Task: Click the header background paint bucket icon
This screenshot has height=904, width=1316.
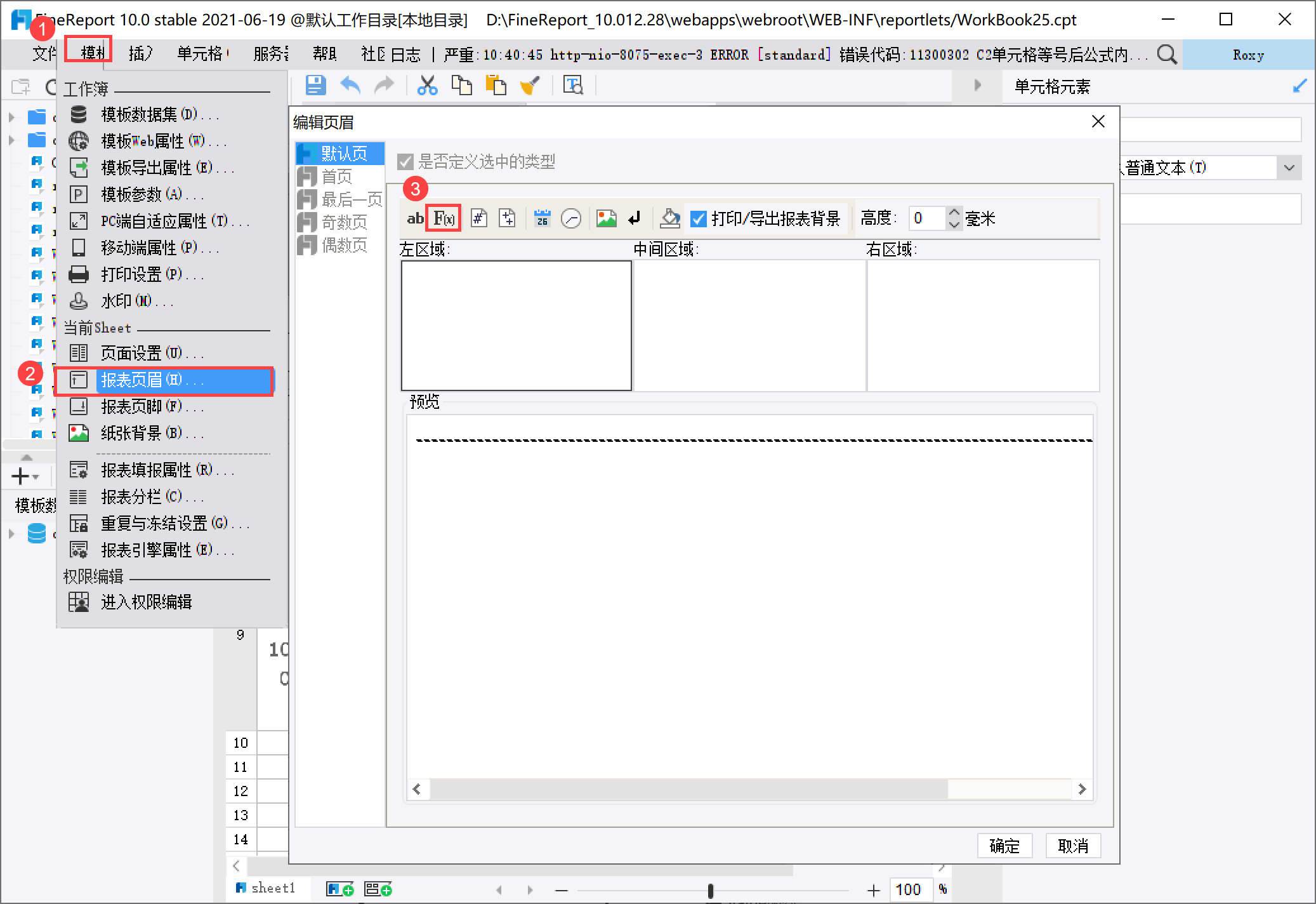Action: pos(670,219)
